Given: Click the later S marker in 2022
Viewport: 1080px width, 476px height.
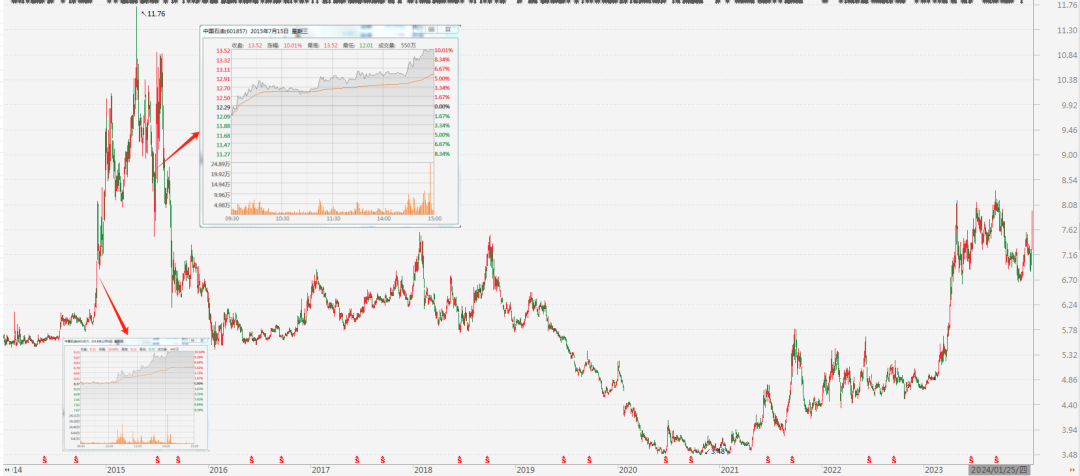Looking at the screenshot, I should click(895, 459).
